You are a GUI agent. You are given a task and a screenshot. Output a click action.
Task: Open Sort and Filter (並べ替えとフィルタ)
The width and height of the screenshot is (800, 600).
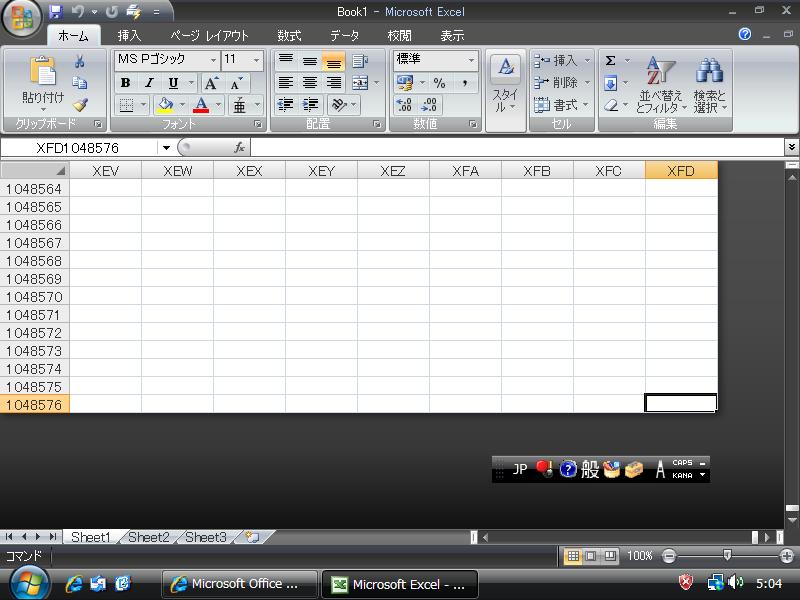click(x=661, y=85)
